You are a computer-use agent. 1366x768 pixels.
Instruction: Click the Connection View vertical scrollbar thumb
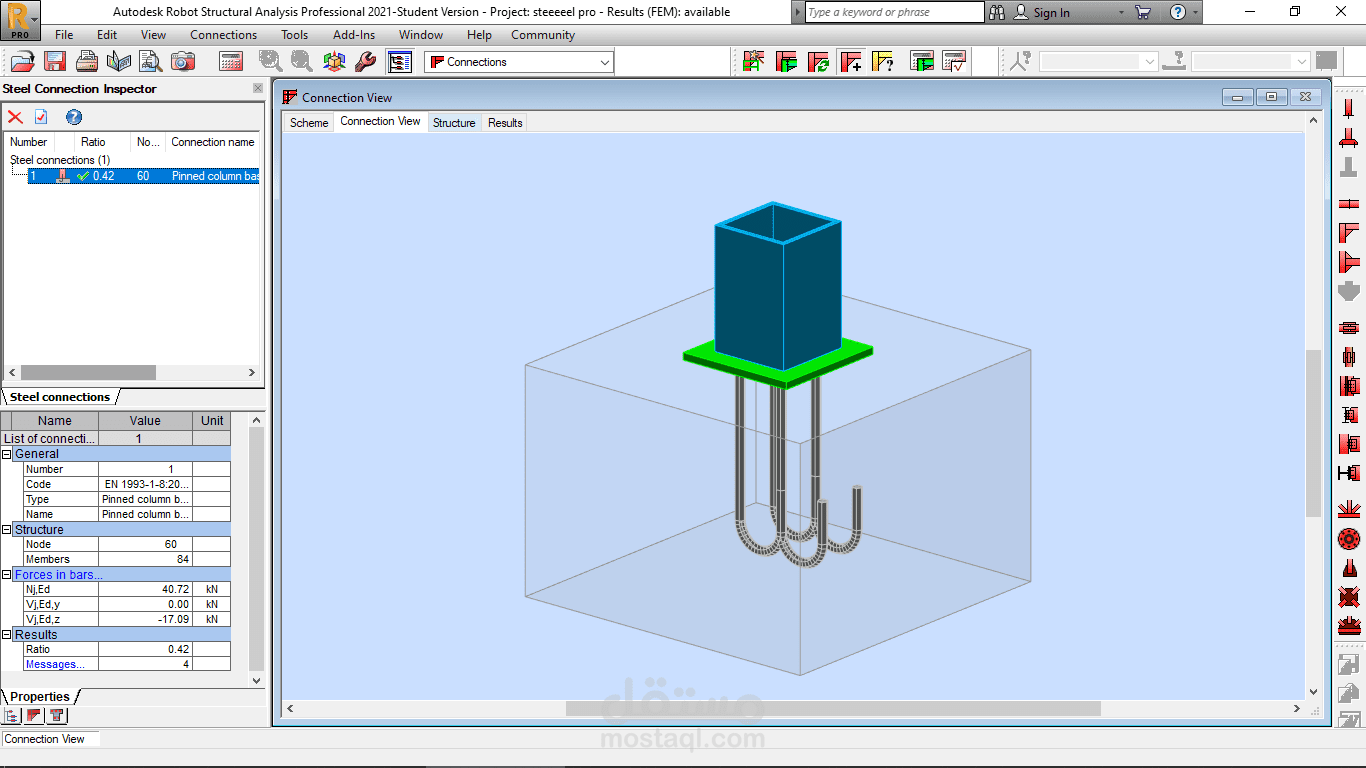click(1313, 433)
